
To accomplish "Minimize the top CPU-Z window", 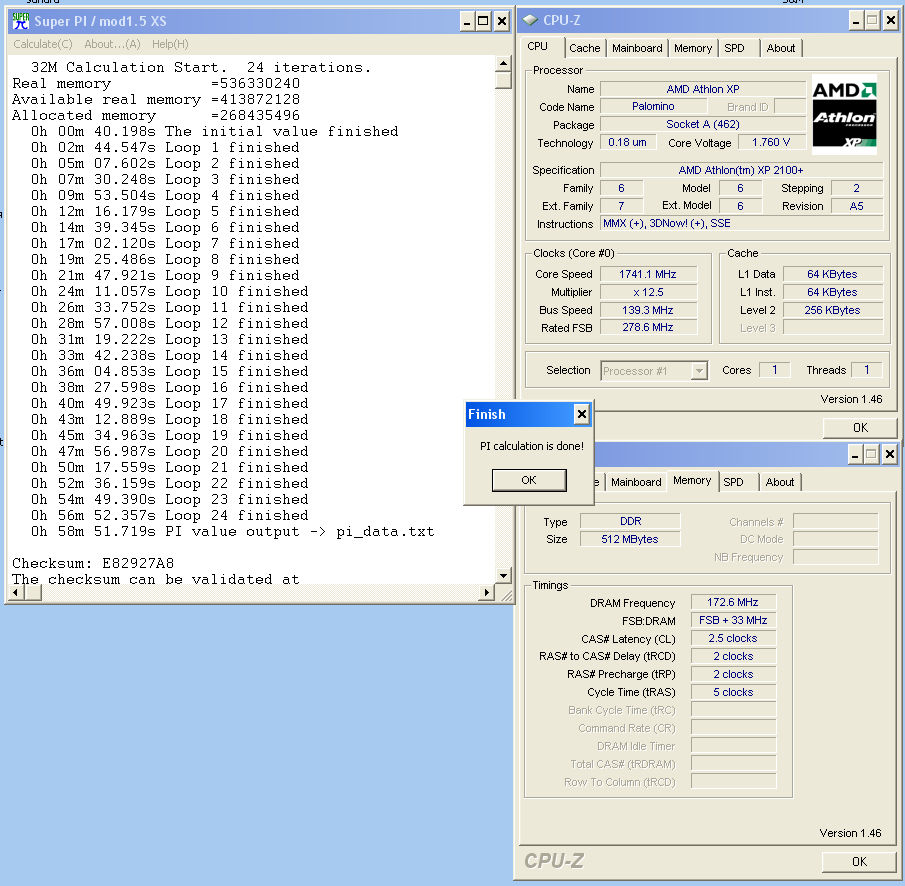I will [856, 21].
